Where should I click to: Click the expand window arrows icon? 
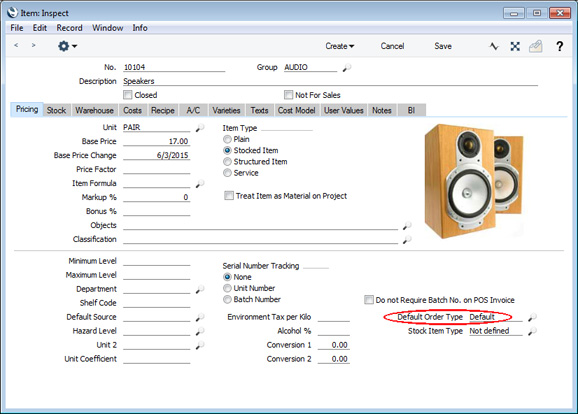[x=515, y=46]
